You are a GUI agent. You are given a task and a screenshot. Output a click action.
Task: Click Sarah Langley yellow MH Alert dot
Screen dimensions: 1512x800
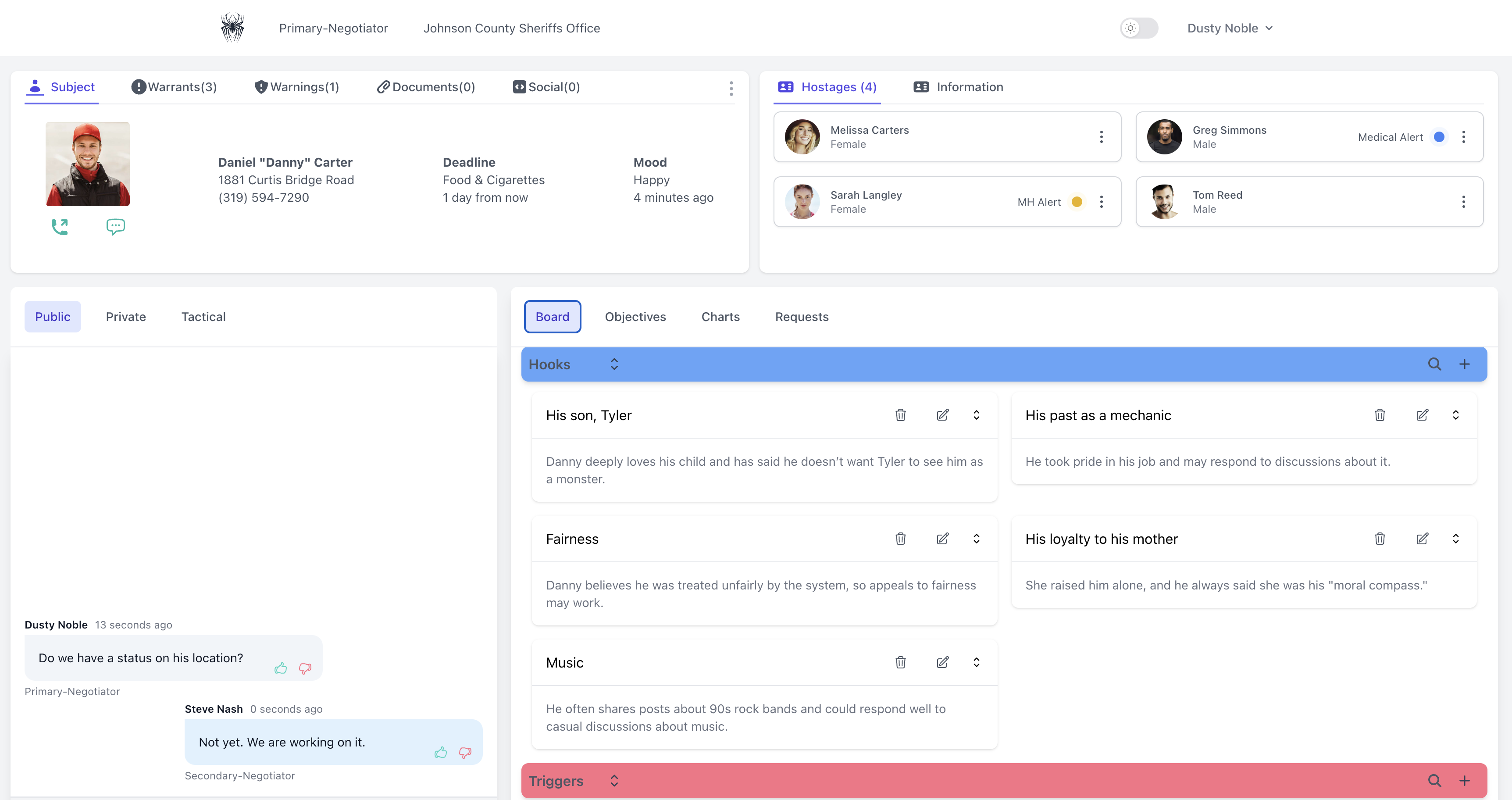pyautogui.click(x=1077, y=202)
